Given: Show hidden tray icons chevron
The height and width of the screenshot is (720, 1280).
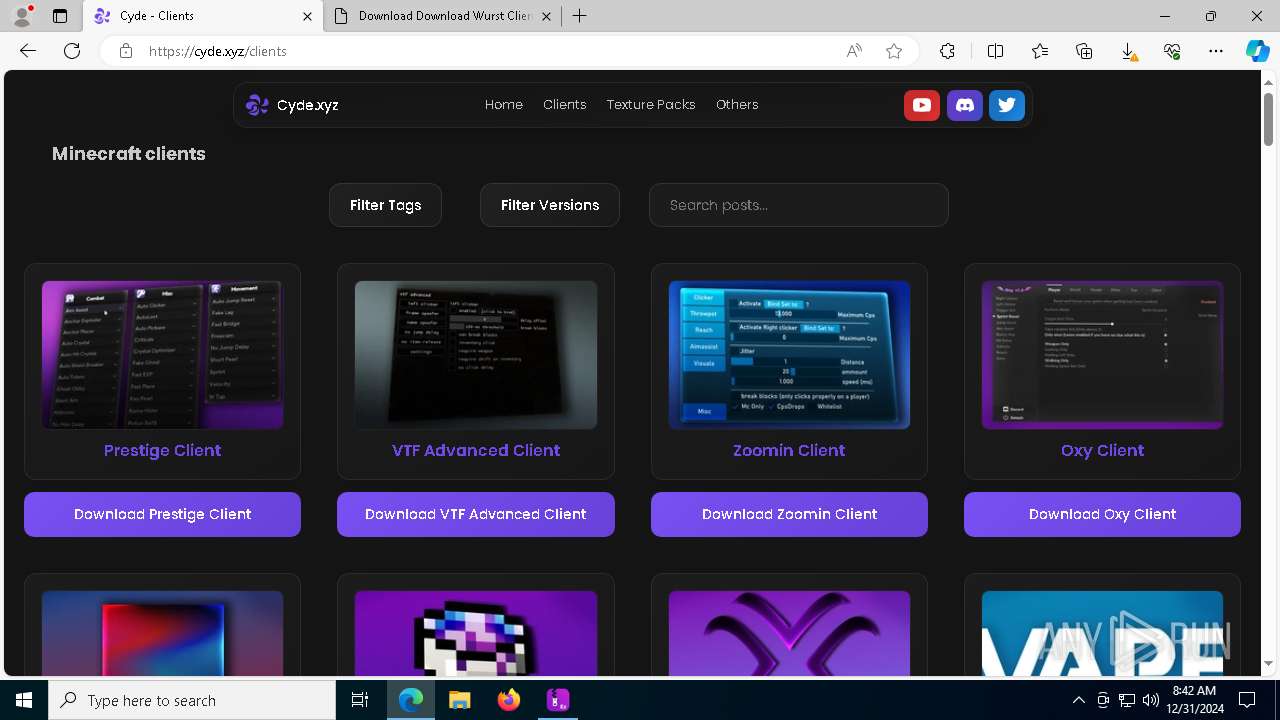Looking at the screenshot, I should [x=1079, y=700].
